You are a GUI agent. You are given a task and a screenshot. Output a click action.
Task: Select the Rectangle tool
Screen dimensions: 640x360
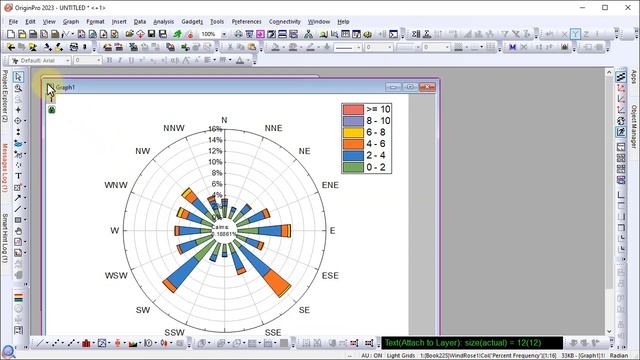pos(18,220)
